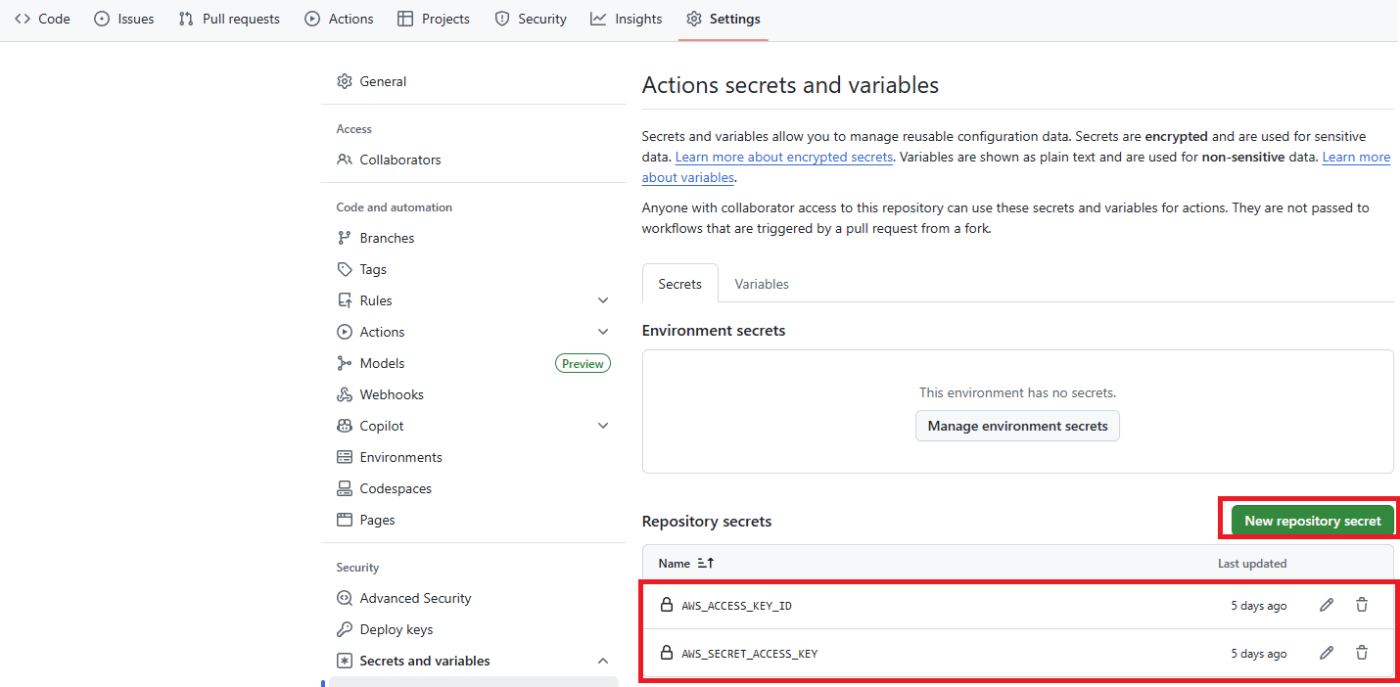Switch to the Variables tab
The height and width of the screenshot is (687, 1400).
pos(761,284)
